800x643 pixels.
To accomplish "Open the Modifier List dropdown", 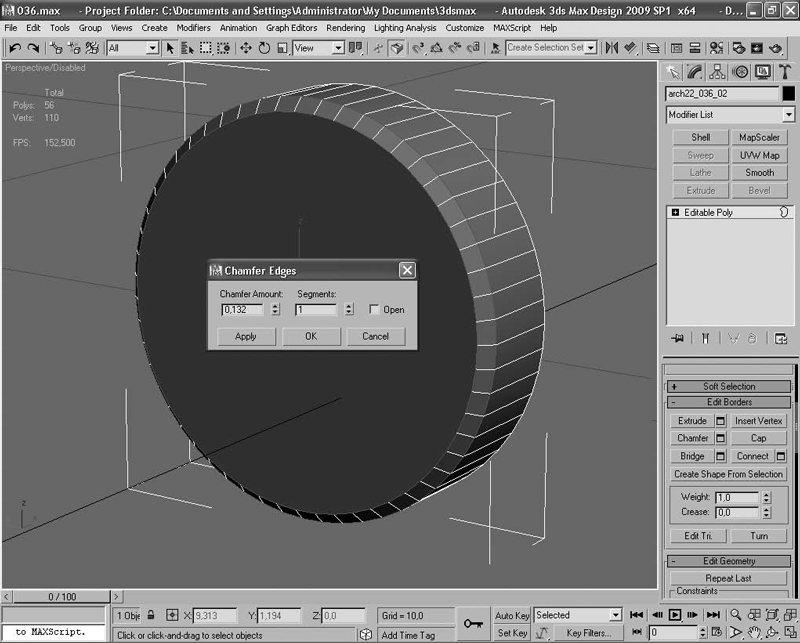I will (730, 115).
